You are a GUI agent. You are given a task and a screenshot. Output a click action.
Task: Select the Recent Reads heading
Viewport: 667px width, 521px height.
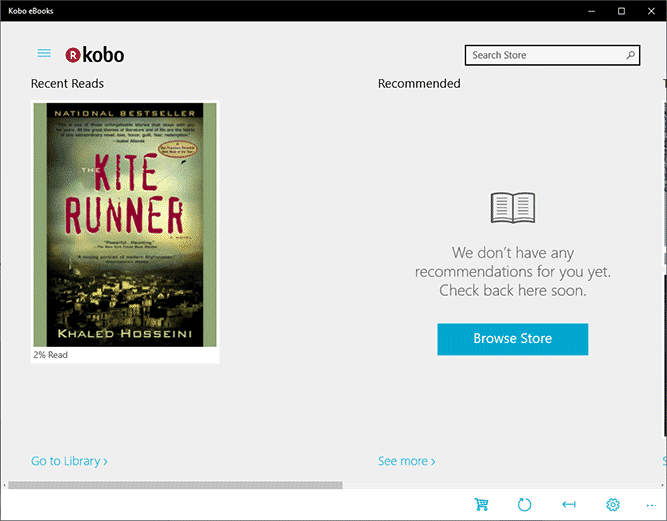[x=67, y=83]
